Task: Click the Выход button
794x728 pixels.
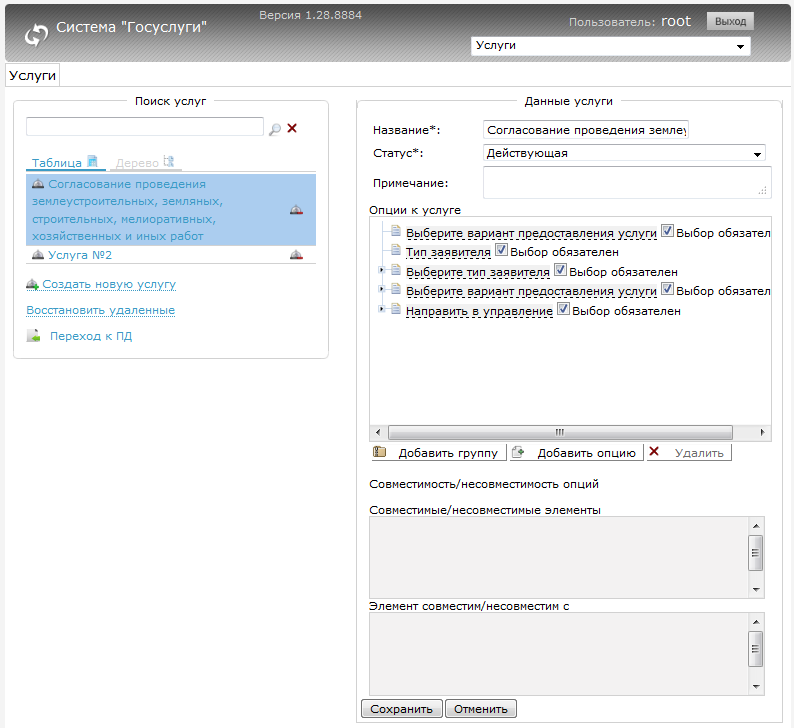Action: (x=730, y=21)
